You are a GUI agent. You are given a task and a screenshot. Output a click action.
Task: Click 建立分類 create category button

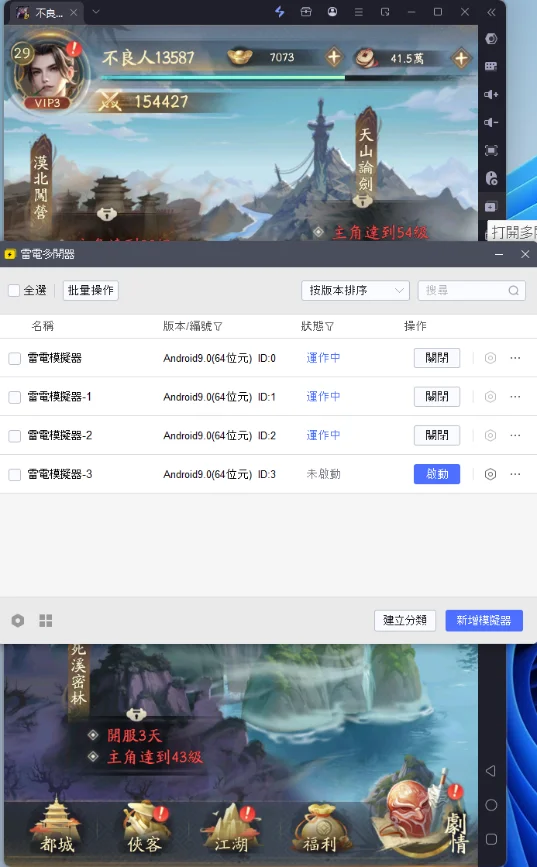405,620
